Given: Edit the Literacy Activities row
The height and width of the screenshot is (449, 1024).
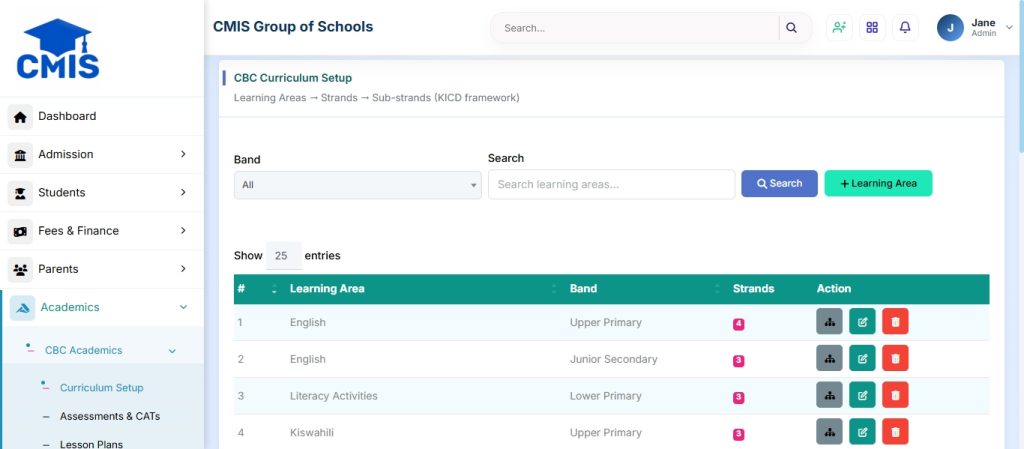Looking at the screenshot, I should (x=862, y=395).
